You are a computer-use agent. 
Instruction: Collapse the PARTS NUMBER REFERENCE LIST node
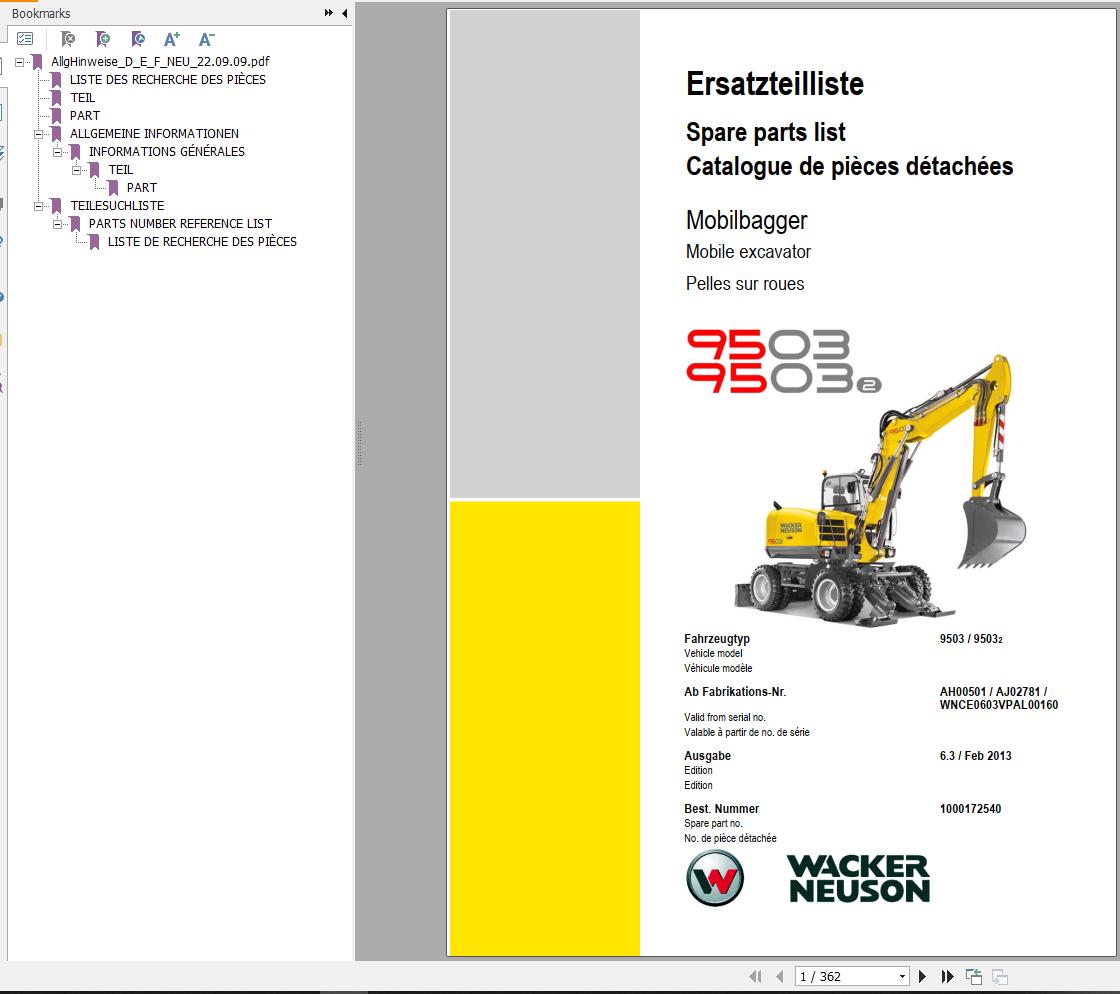tap(57, 224)
